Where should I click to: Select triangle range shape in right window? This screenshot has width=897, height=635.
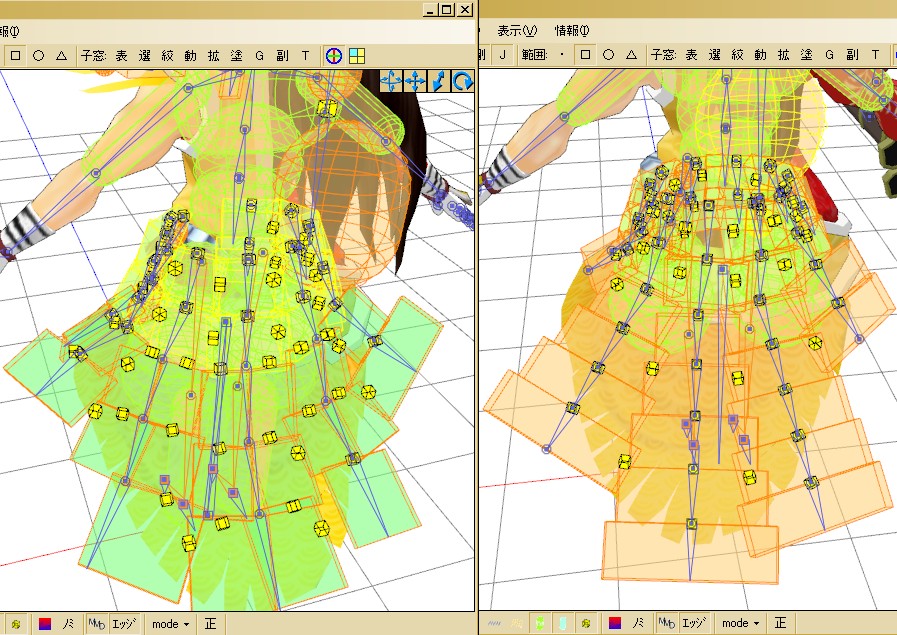pos(632,55)
